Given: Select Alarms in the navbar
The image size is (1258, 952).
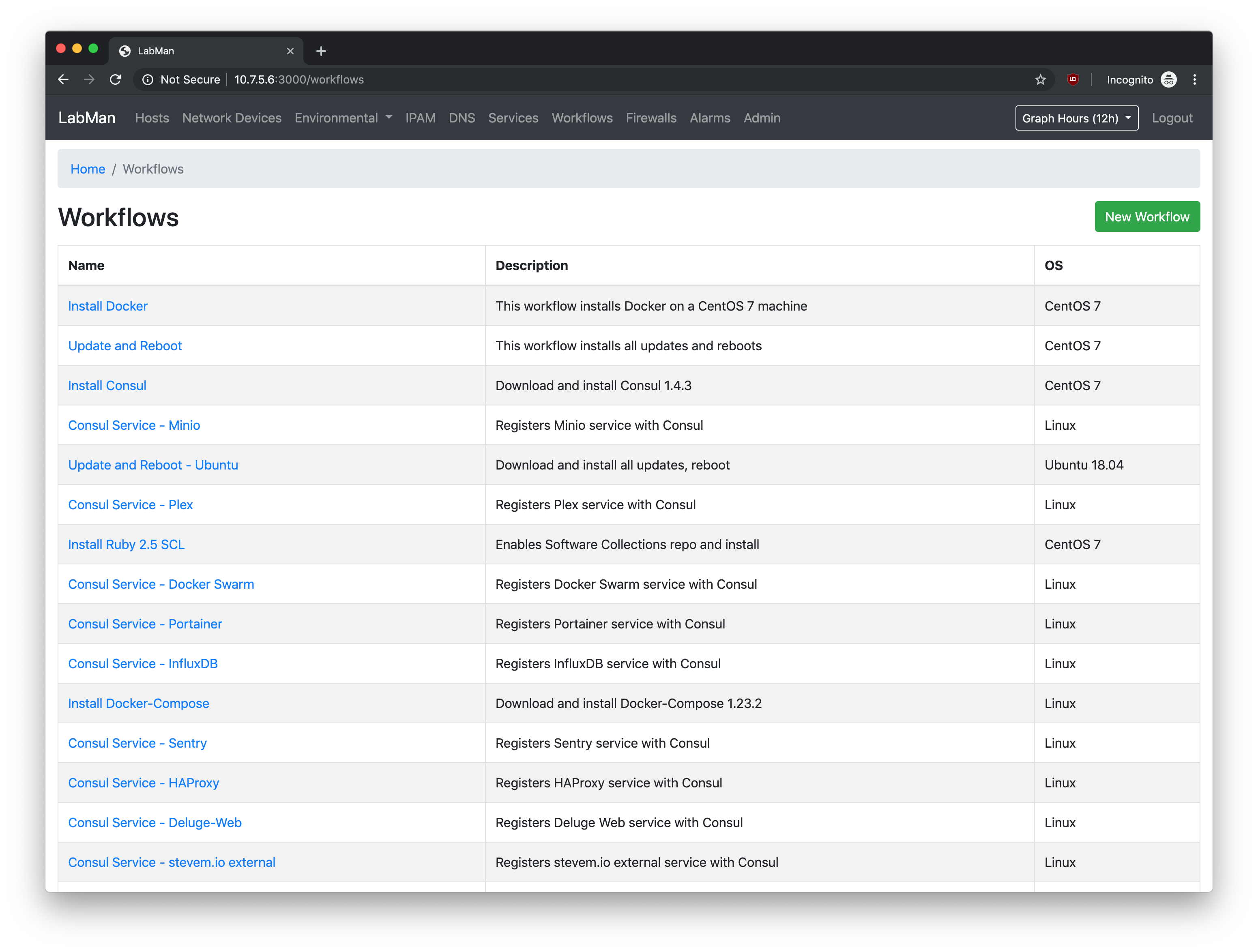Looking at the screenshot, I should point(709,118).
